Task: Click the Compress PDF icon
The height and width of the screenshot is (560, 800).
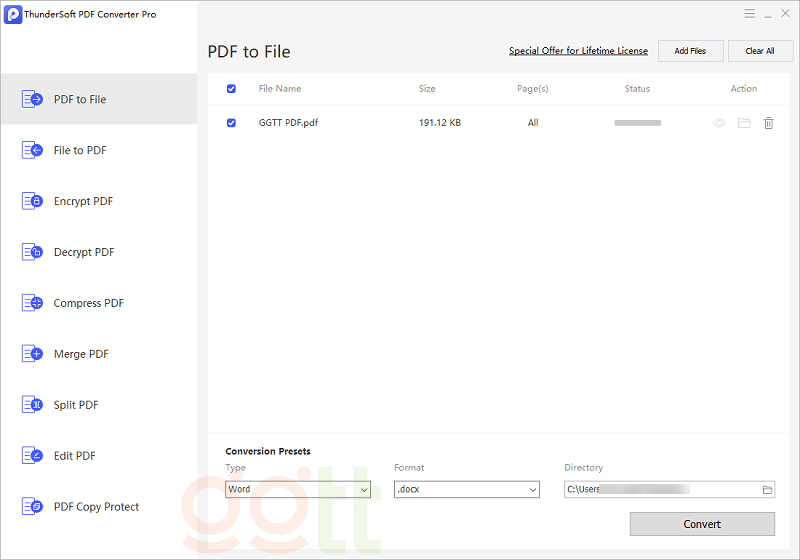Action: (x=32, y=303)
